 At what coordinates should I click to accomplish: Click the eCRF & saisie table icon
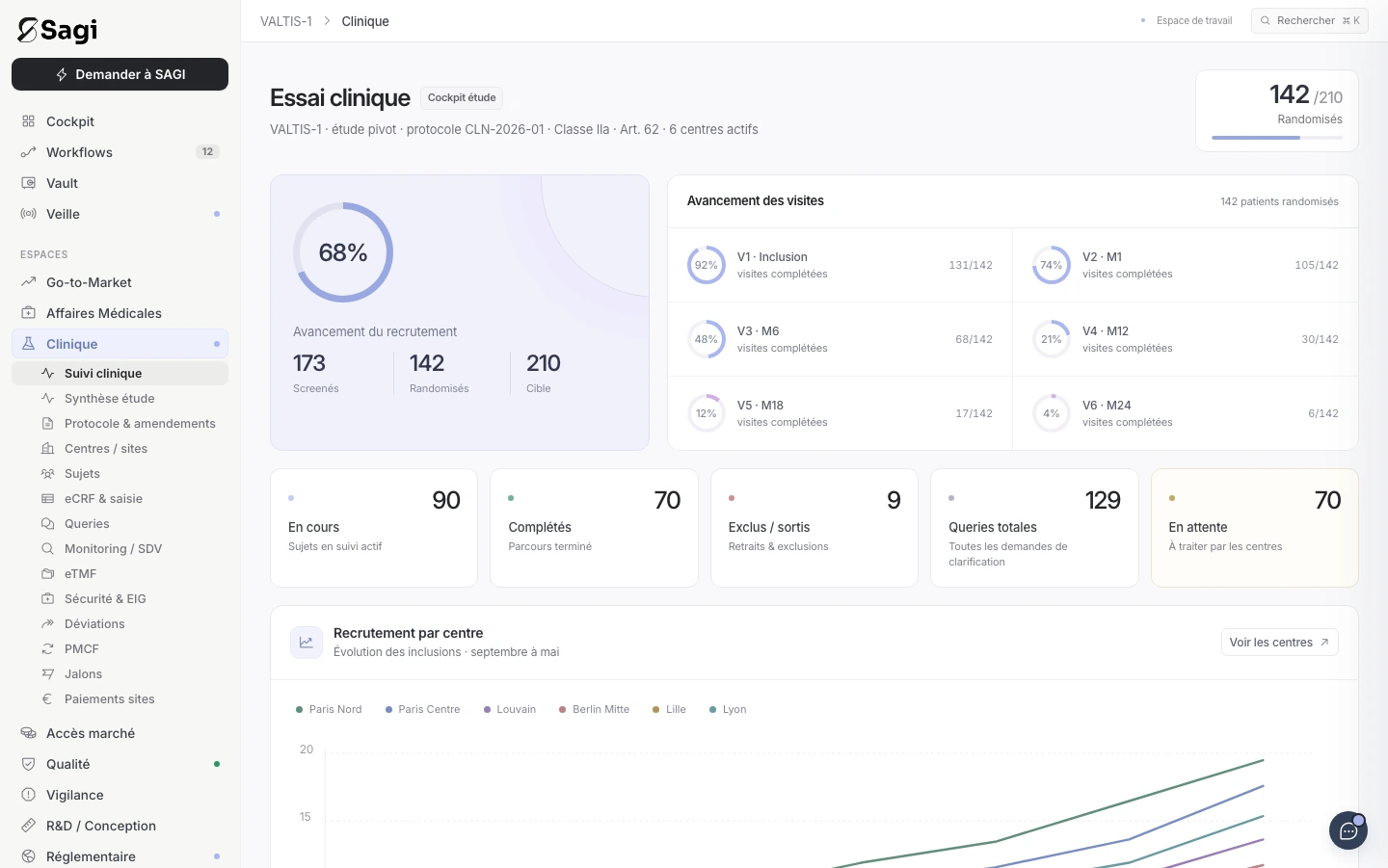pos(47,498)
